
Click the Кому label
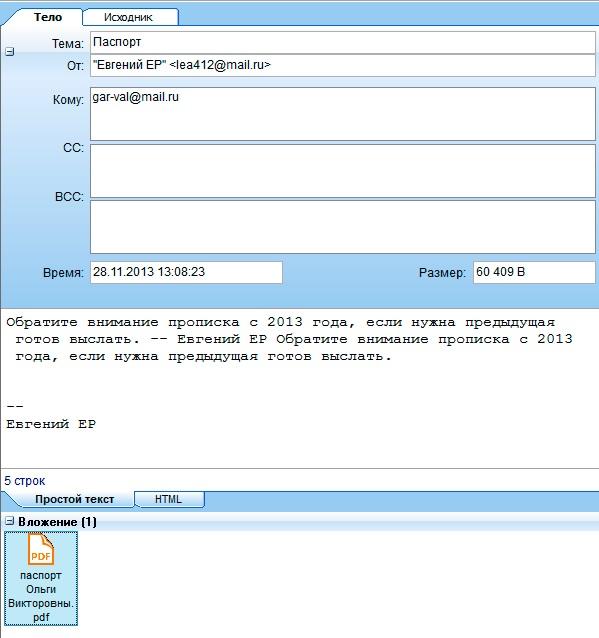point(68,100)
